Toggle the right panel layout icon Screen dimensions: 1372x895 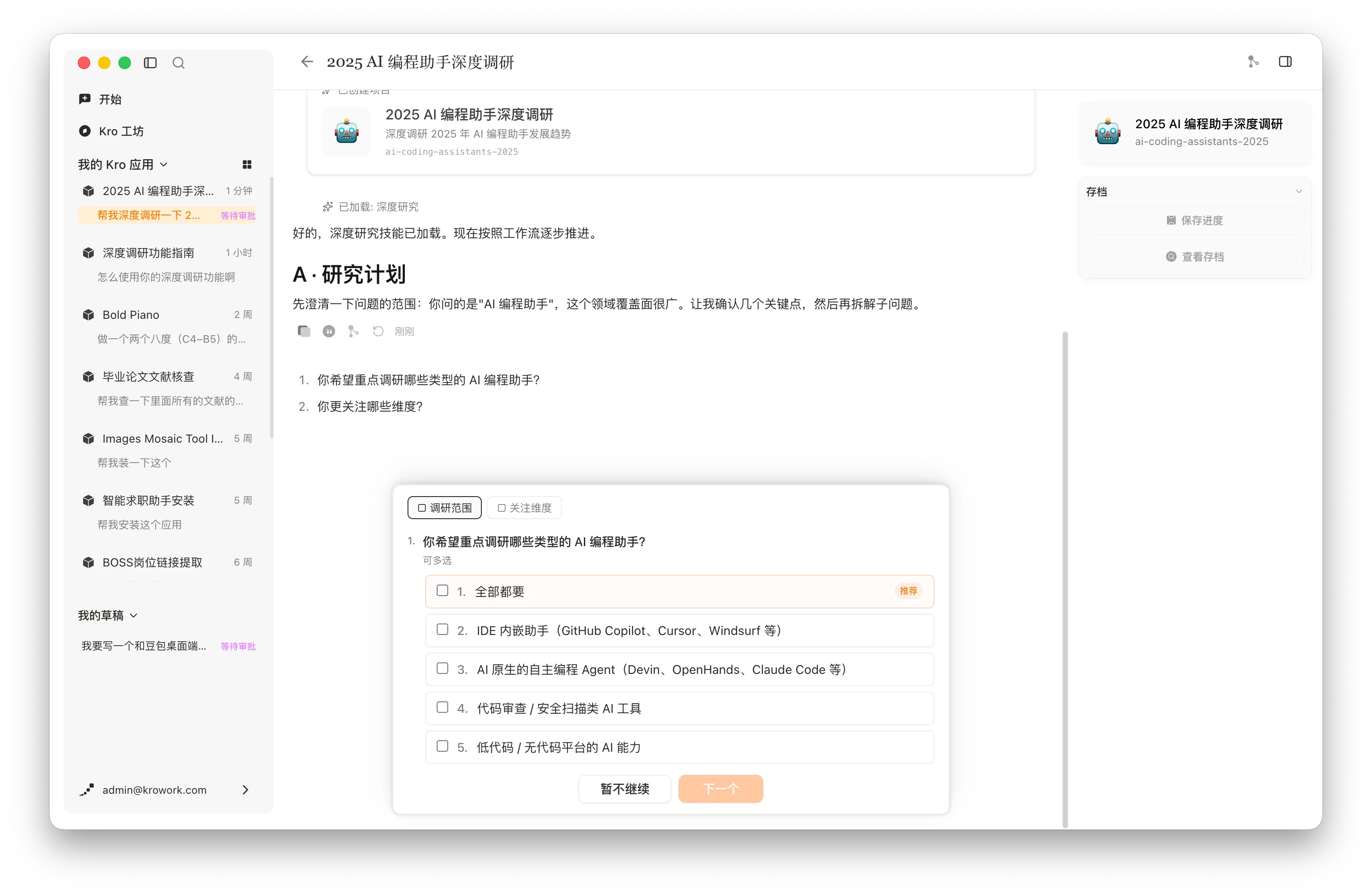(1285, 62)
